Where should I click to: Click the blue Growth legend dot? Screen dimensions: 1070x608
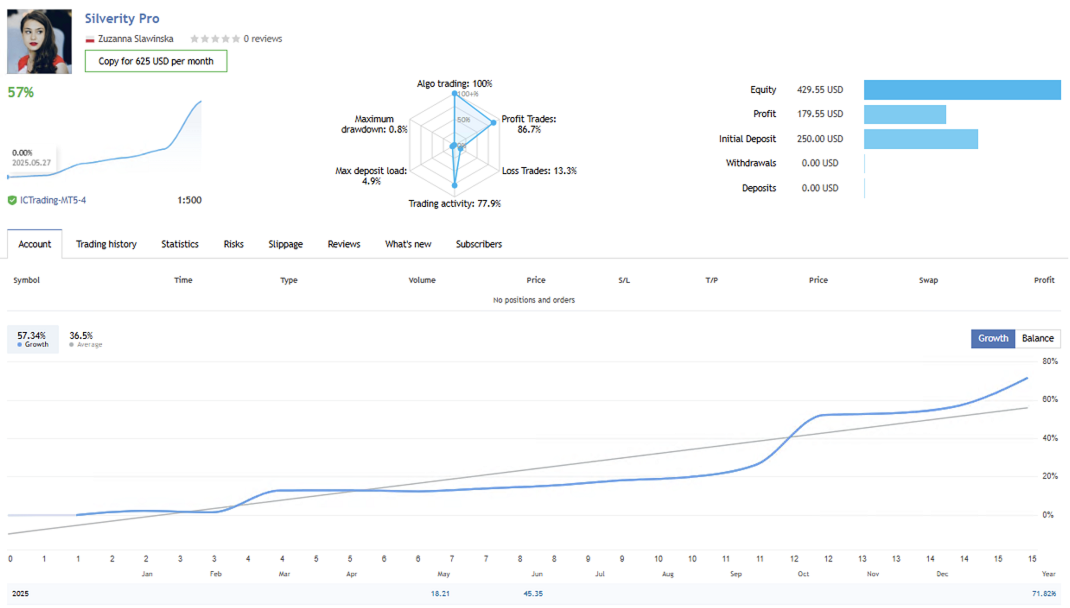pyautogui.click(x=20, y=345)
